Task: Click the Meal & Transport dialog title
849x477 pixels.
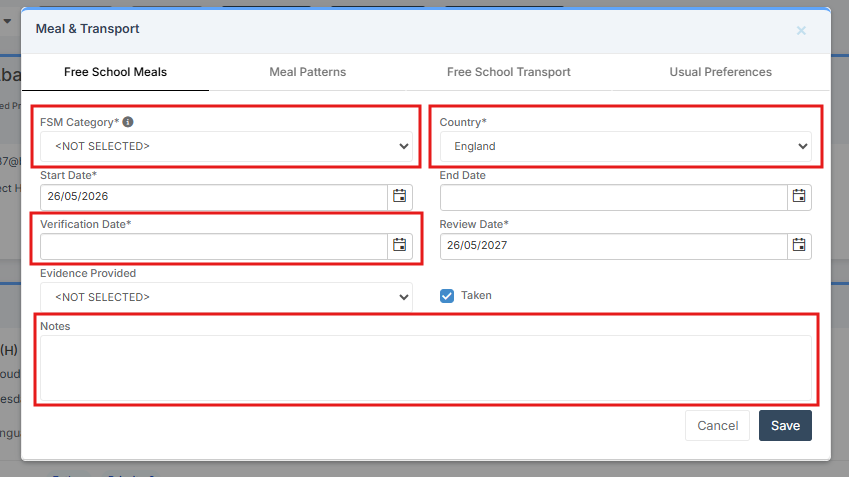Action: click(87, 29)
